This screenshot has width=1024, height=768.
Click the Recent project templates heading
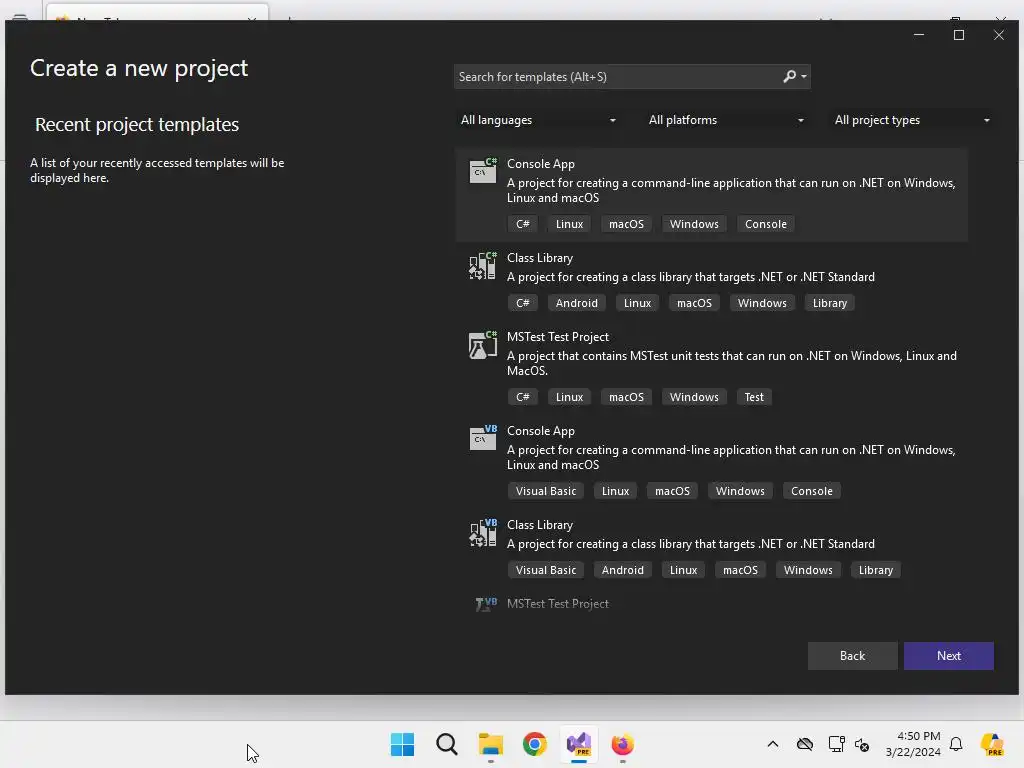point(136,125)
